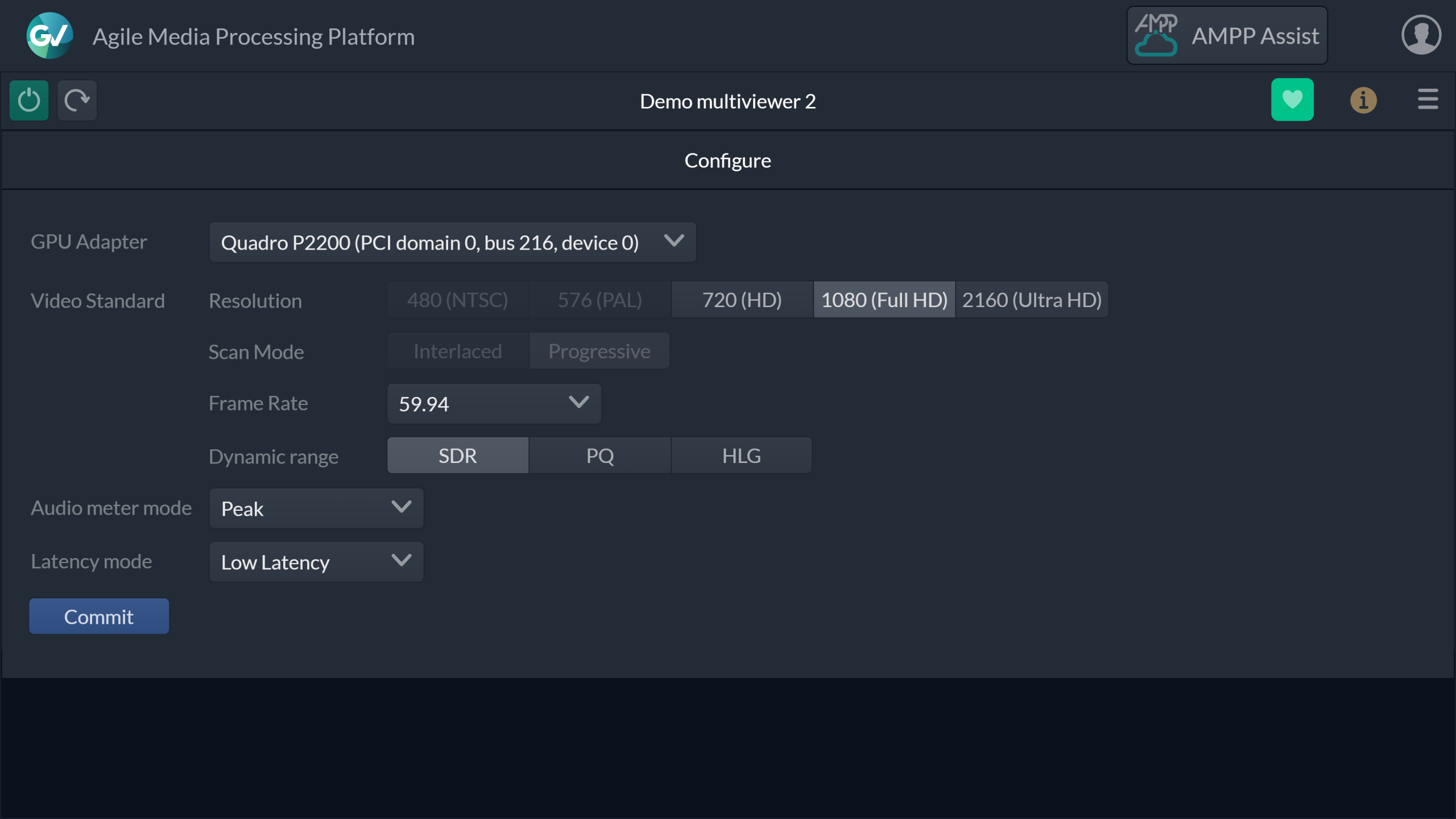The image size is (1456, 819).
Task: Click the refresh/restart arrow icon
Action: 77,101
